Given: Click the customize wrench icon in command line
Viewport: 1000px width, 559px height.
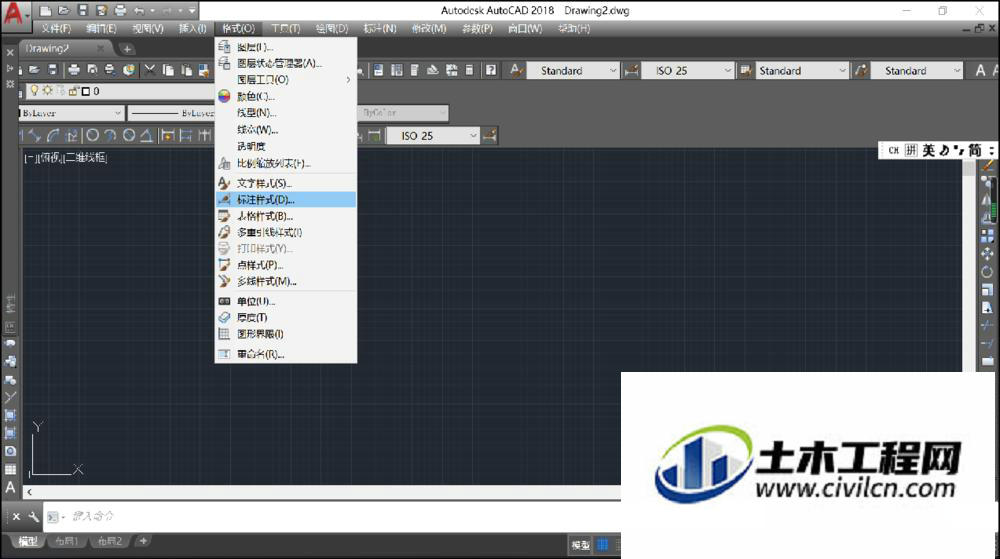Looking at the screenshot, I should tap(33, 516).
